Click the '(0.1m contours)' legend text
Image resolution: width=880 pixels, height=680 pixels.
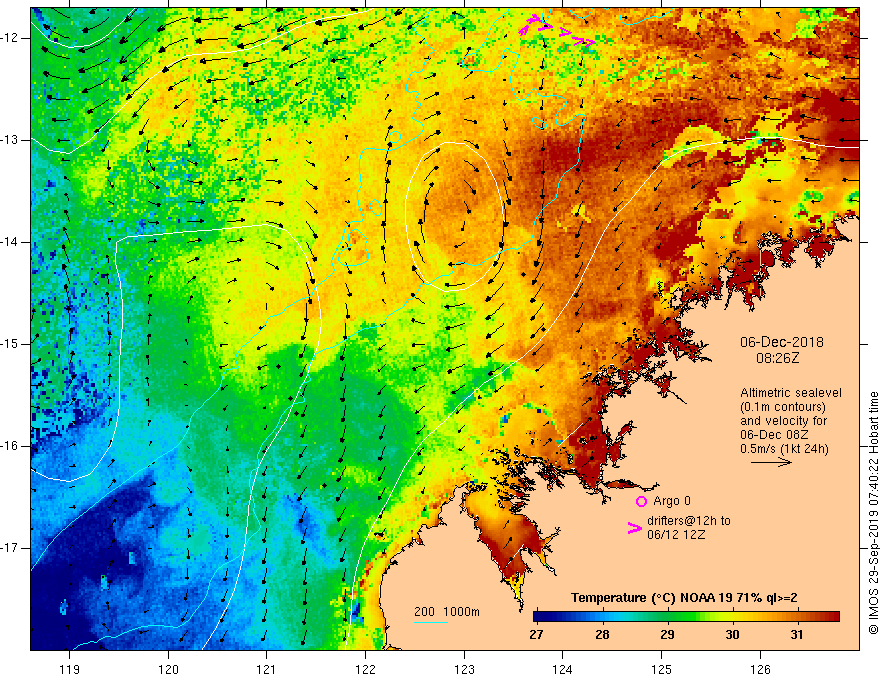[782, 407]
